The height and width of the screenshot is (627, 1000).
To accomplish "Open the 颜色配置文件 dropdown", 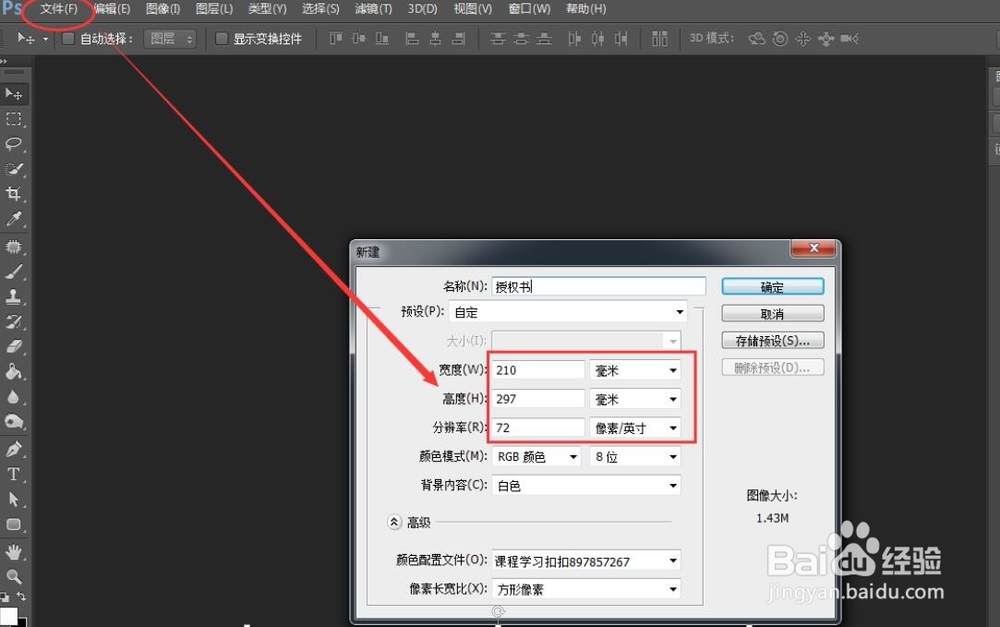I will pos(586,561).
